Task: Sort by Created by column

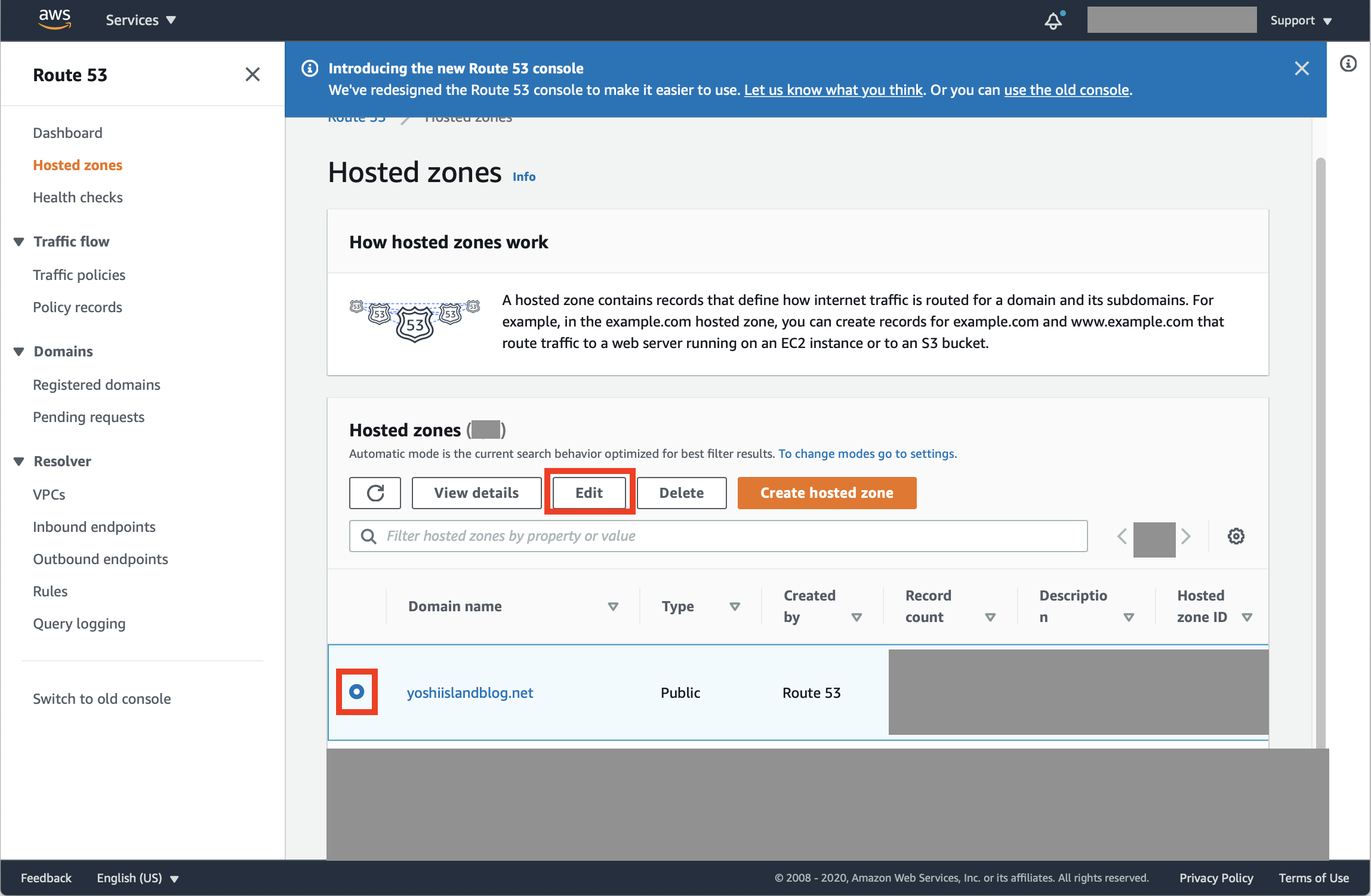Action: click(x=857, y=617)
